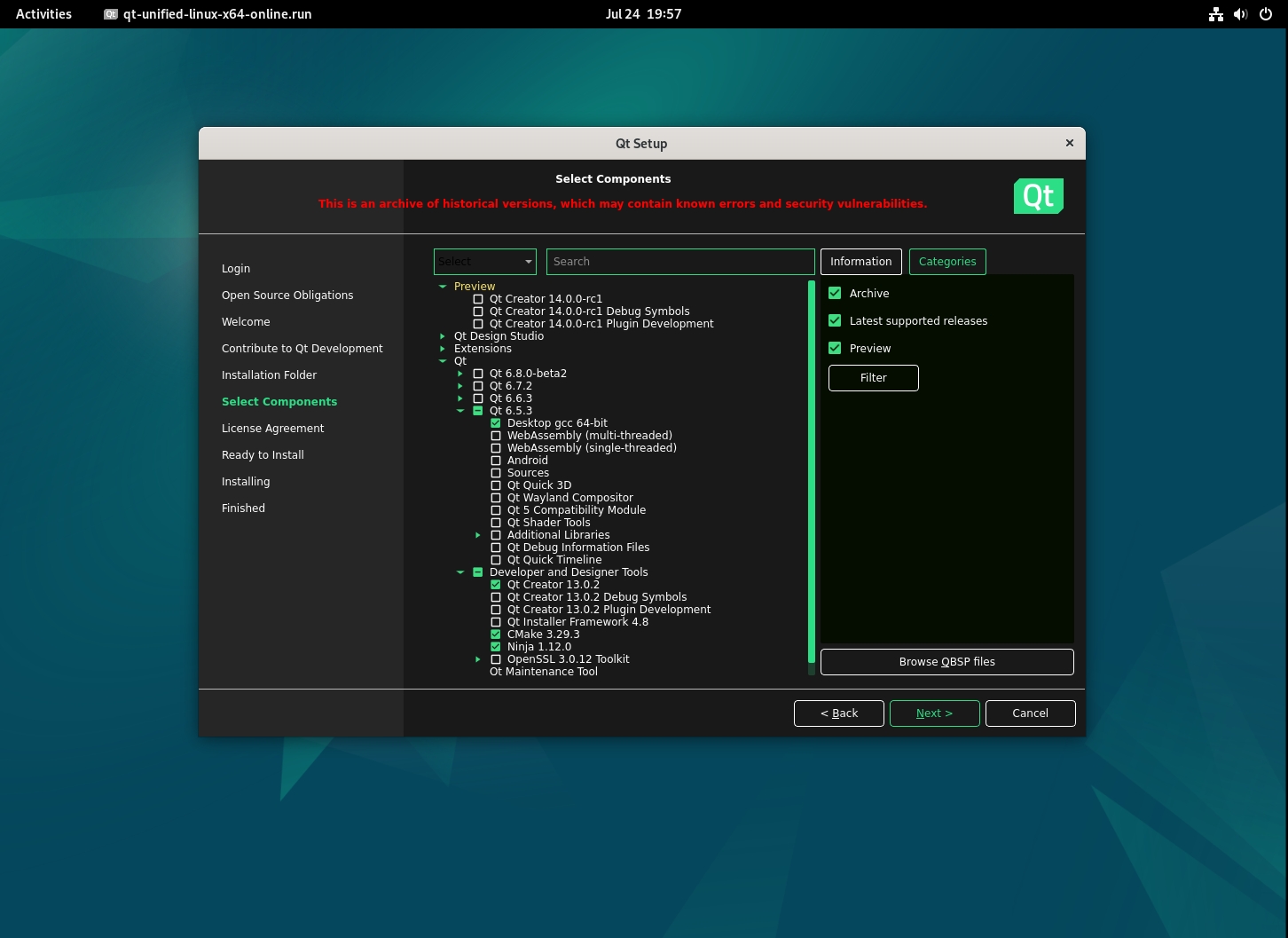Check Qt Shader Tools
This screenshot has width=1288, height=938.
[x=496, y=523]
